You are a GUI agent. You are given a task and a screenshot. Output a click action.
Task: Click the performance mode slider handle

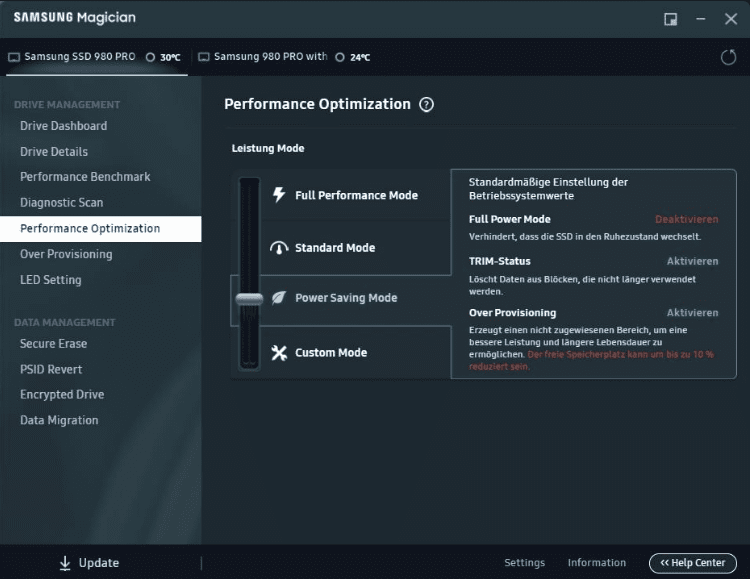[x=249, y=299]
